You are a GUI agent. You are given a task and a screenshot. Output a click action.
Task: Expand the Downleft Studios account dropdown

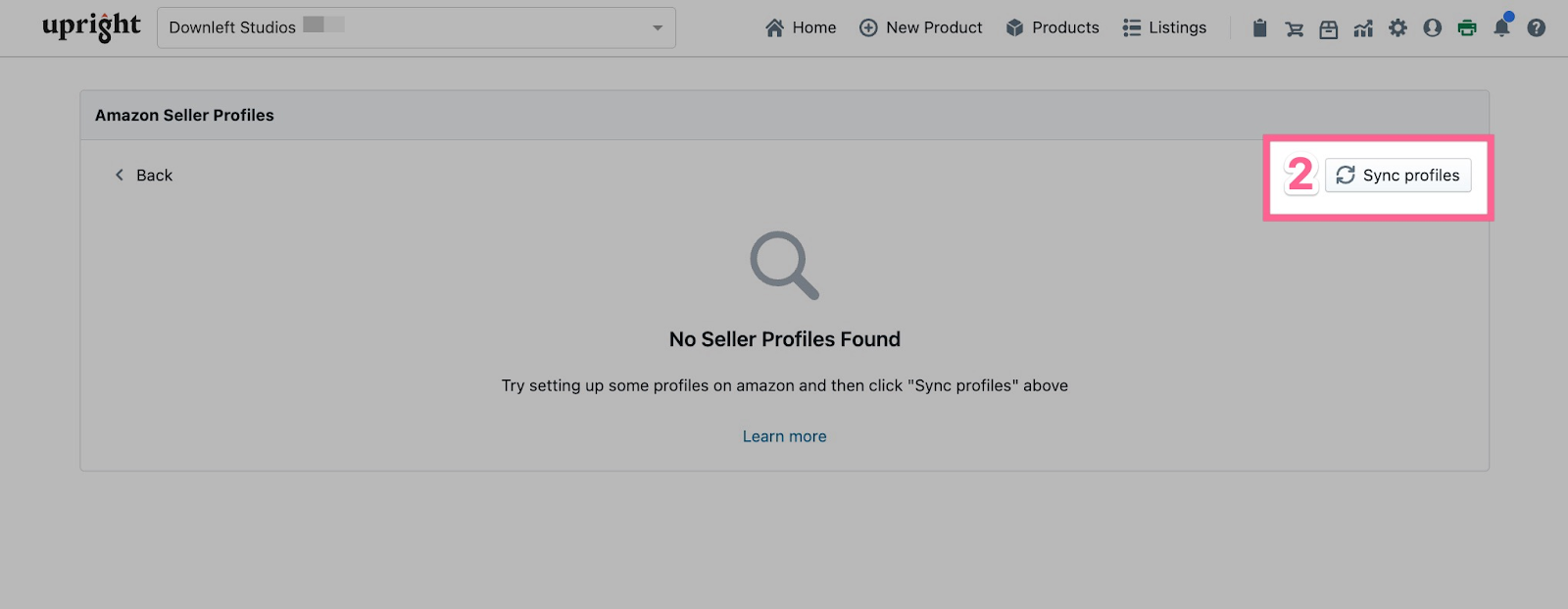click(x=416, y=27)
